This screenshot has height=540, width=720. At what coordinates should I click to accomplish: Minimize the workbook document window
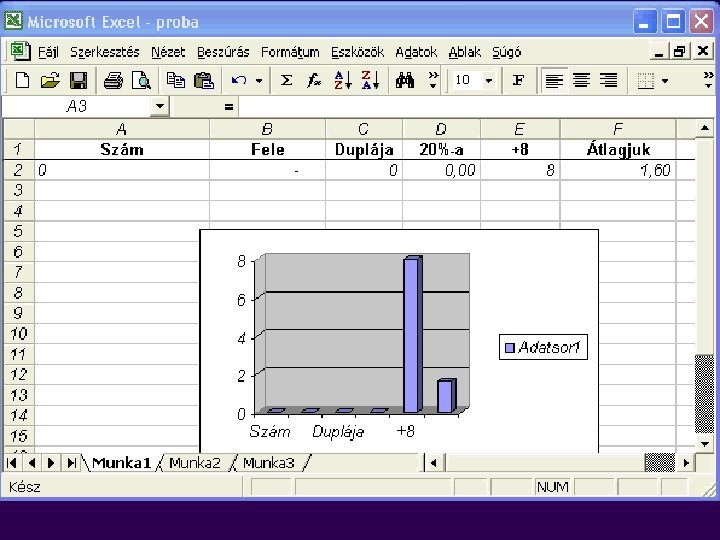coord(658,51)
